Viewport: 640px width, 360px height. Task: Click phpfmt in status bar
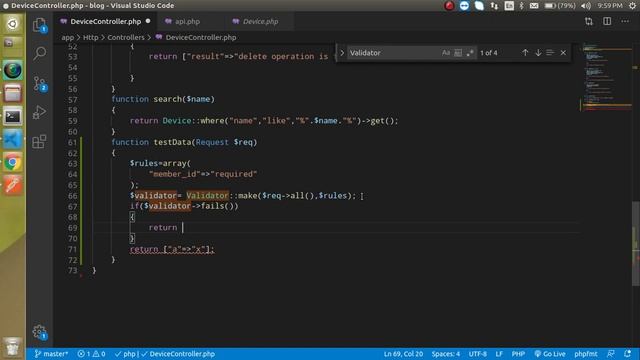click(x=586, y=354)
